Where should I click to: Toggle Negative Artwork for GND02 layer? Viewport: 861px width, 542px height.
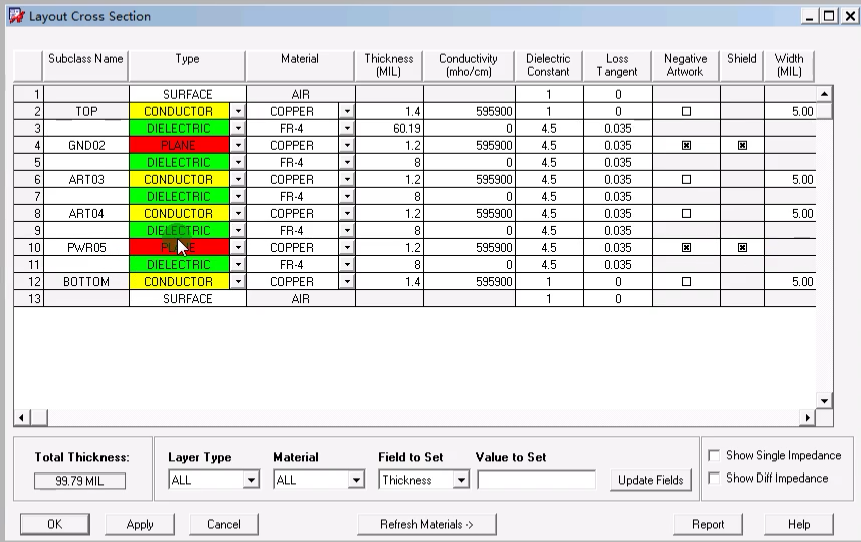pos(686,146)
